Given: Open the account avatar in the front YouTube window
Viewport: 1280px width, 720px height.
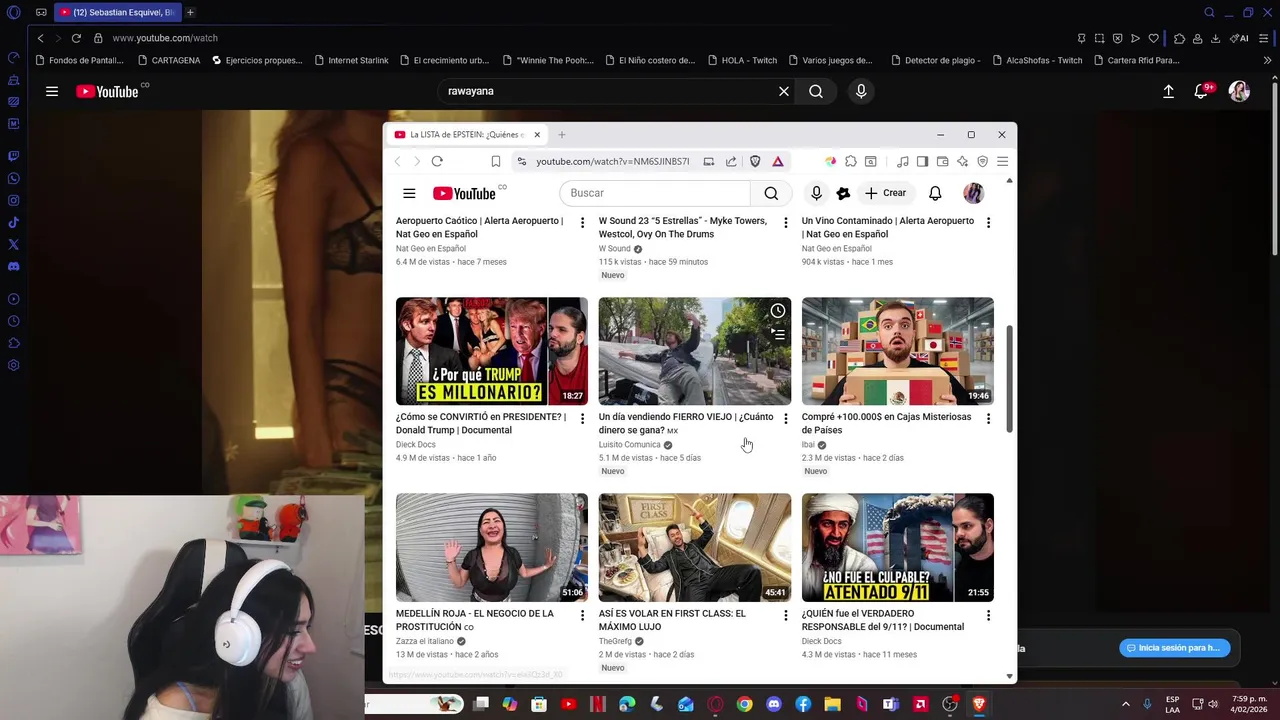Looking at the screenshot, I should (x=973, y=193).
